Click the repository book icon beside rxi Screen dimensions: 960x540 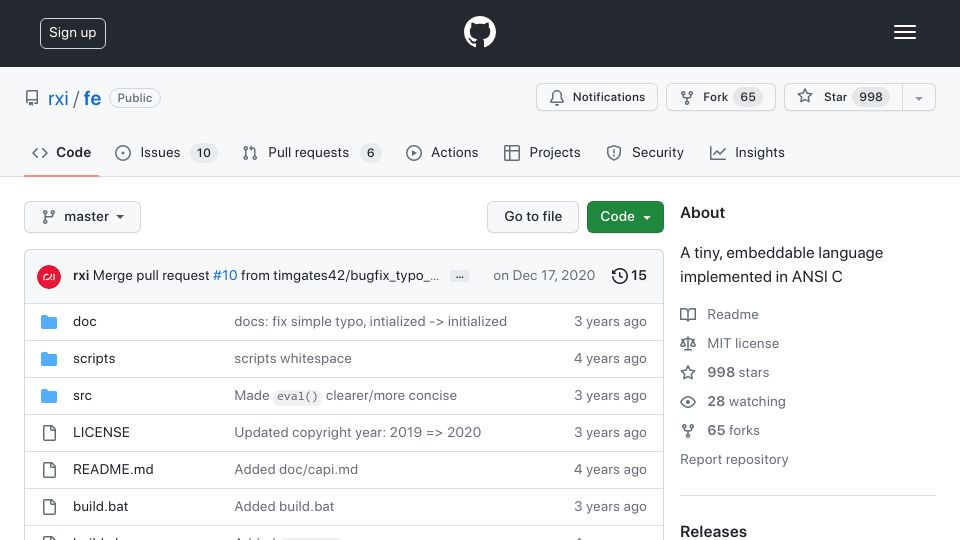point(32,98)
